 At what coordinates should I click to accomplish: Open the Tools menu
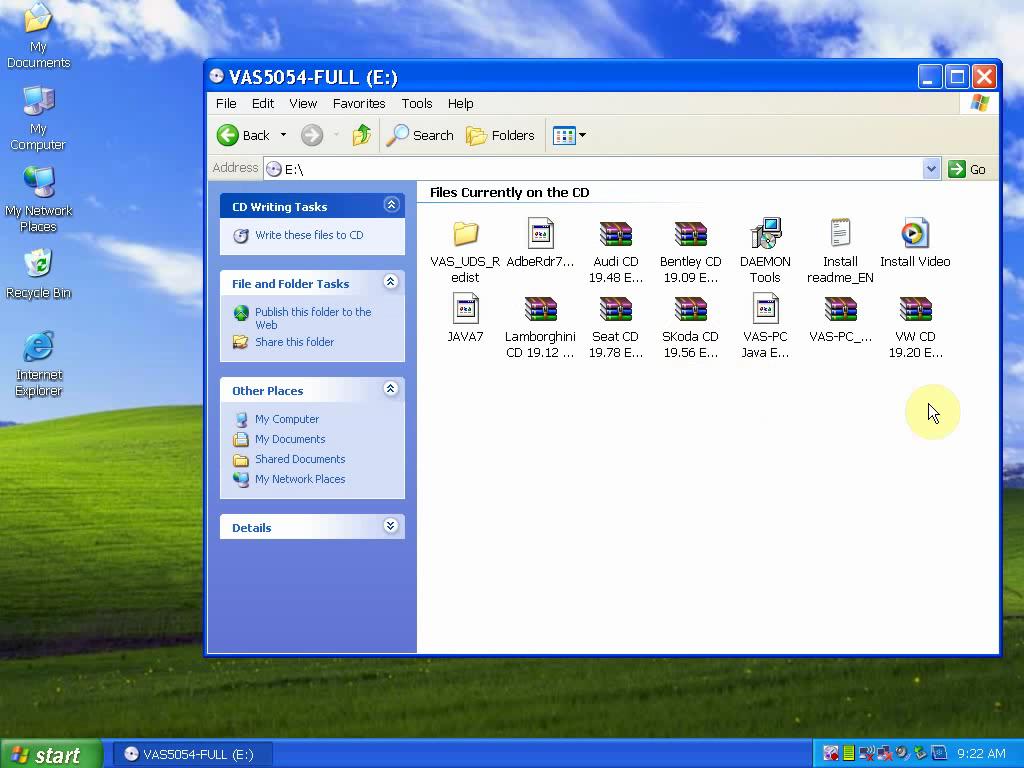point(416,103)
